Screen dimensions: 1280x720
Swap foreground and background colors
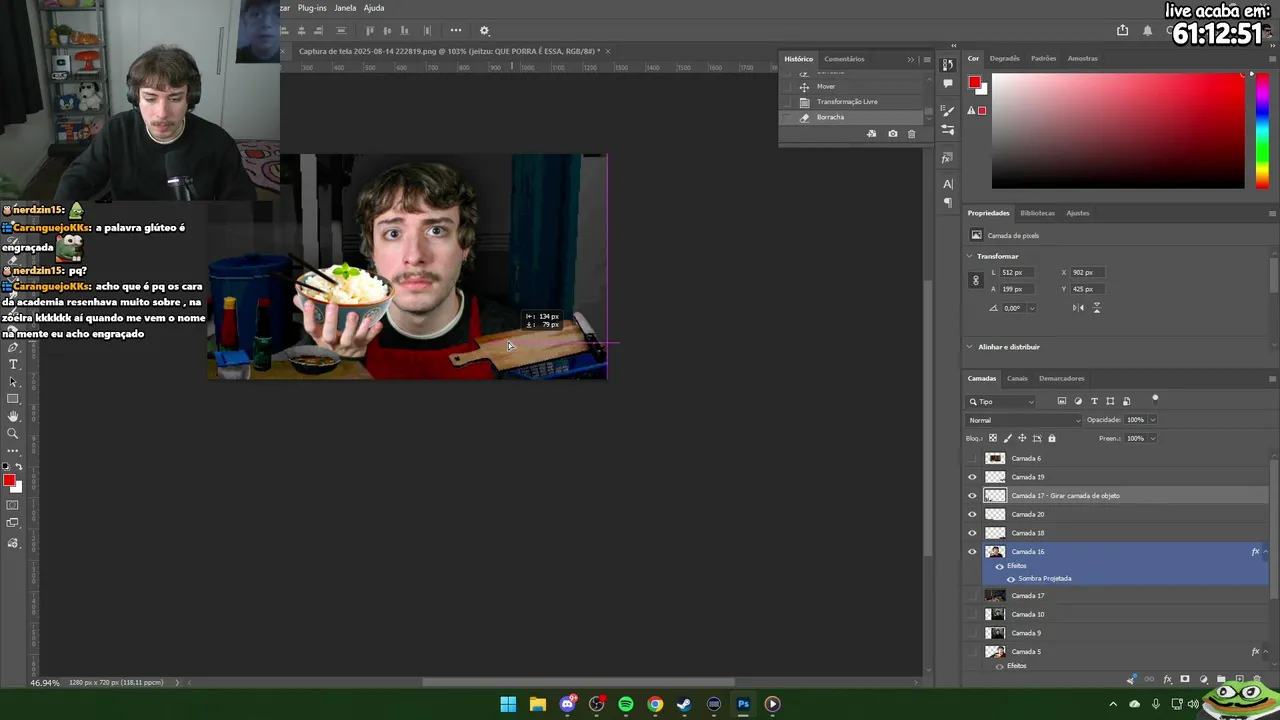pos(18,467)
